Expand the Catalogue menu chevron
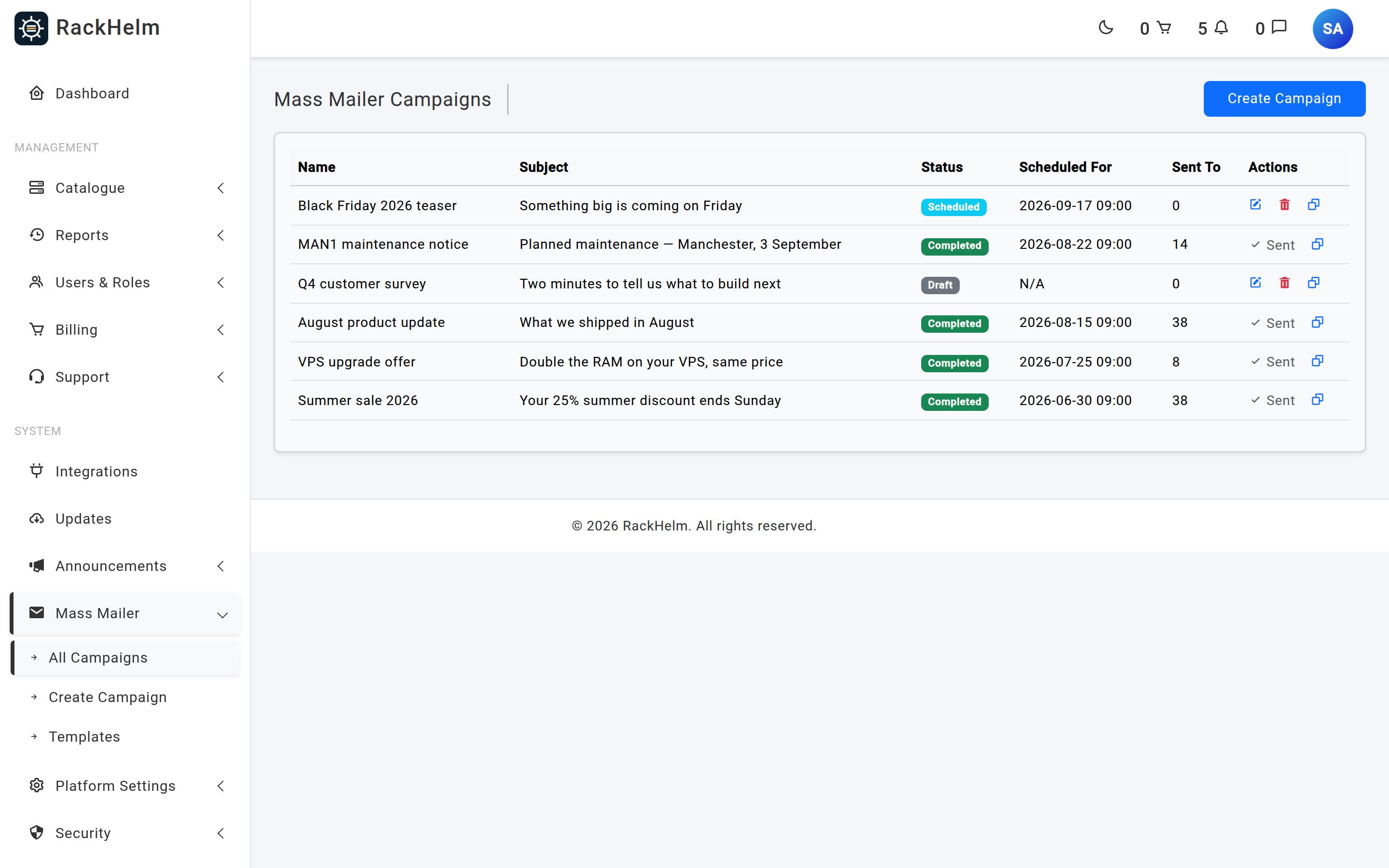The height and width of the screenshot is (868, 1389). click(221, 188)
